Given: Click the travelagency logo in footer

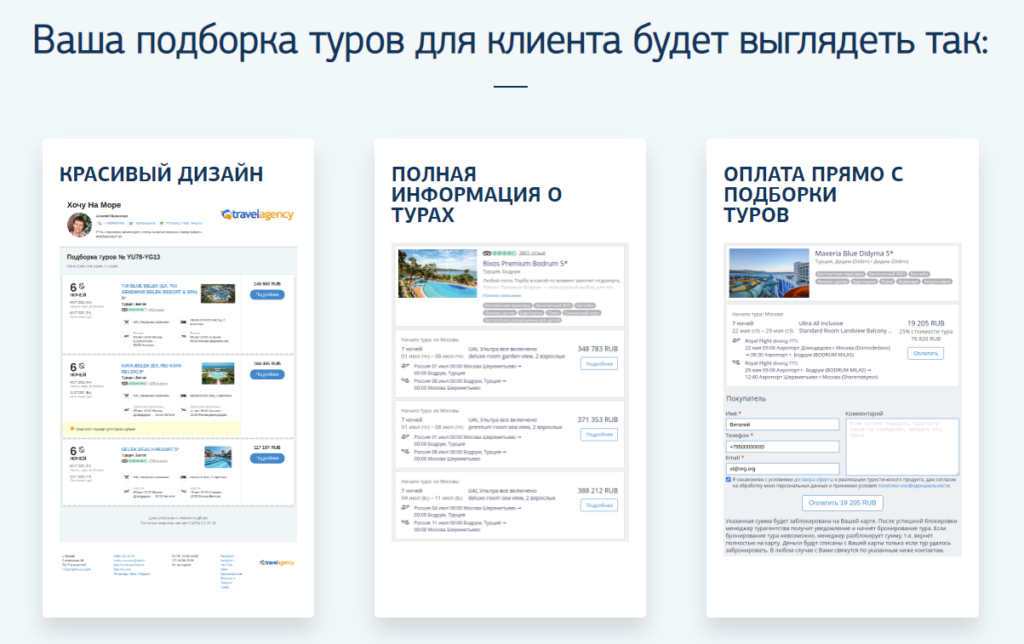Looking at the screenshot, I should (x=277, y=563).
